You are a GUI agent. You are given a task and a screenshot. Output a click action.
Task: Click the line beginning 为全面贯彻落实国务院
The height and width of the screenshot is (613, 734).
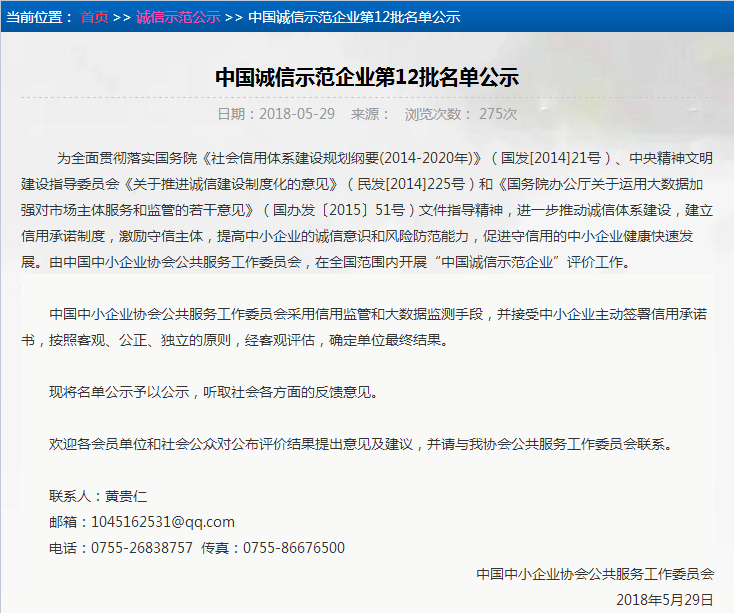[x=385, y=158]
